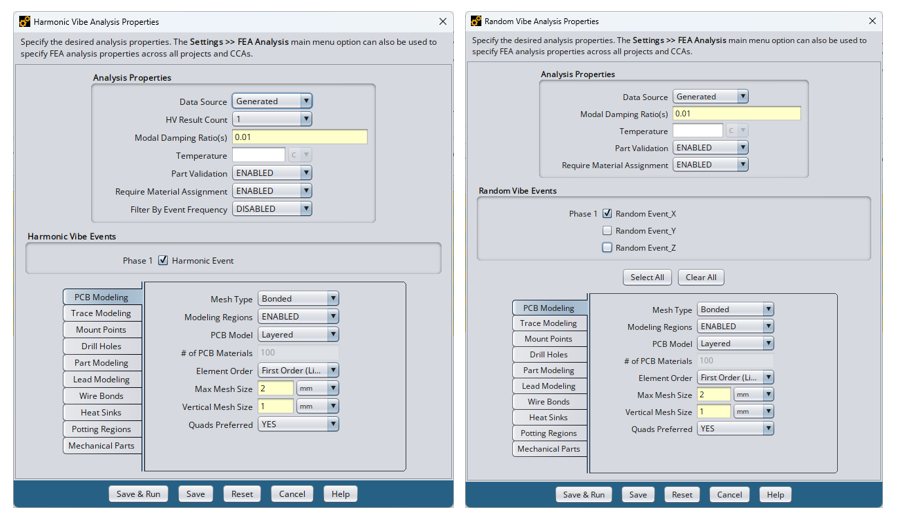Click Clear All button
Image resolution: width=897 pixels, height=522 pixels.
pos(700,278)
